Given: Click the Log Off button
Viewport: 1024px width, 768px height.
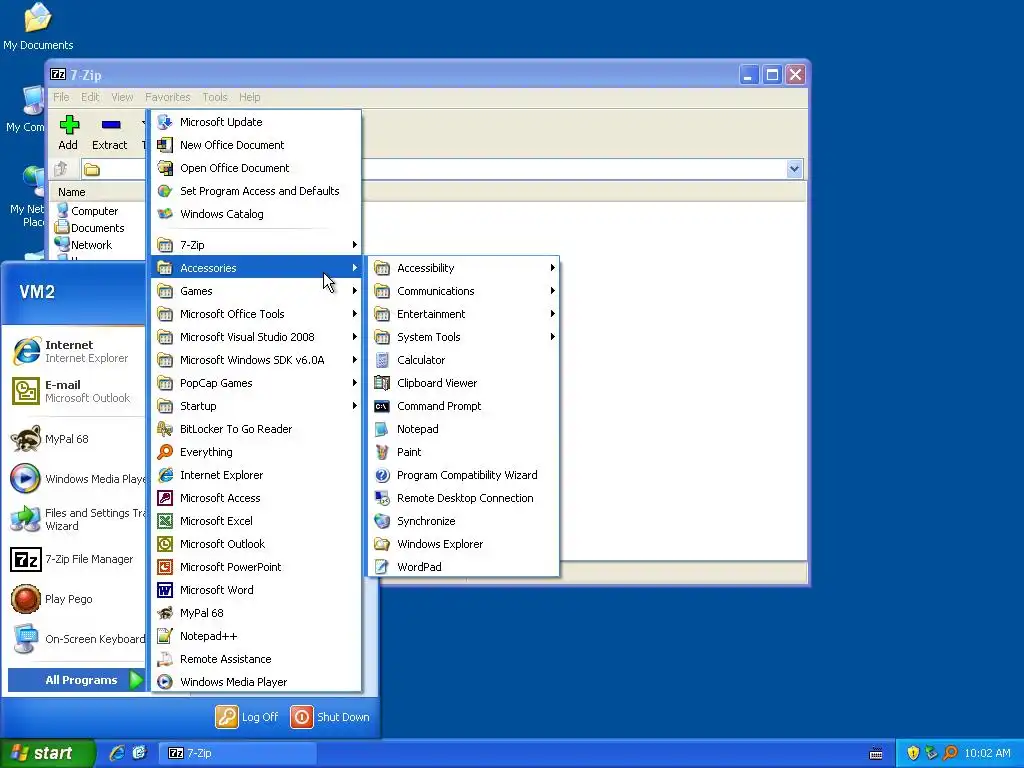Looking at the screenshot, I should (x=247, y=716).
